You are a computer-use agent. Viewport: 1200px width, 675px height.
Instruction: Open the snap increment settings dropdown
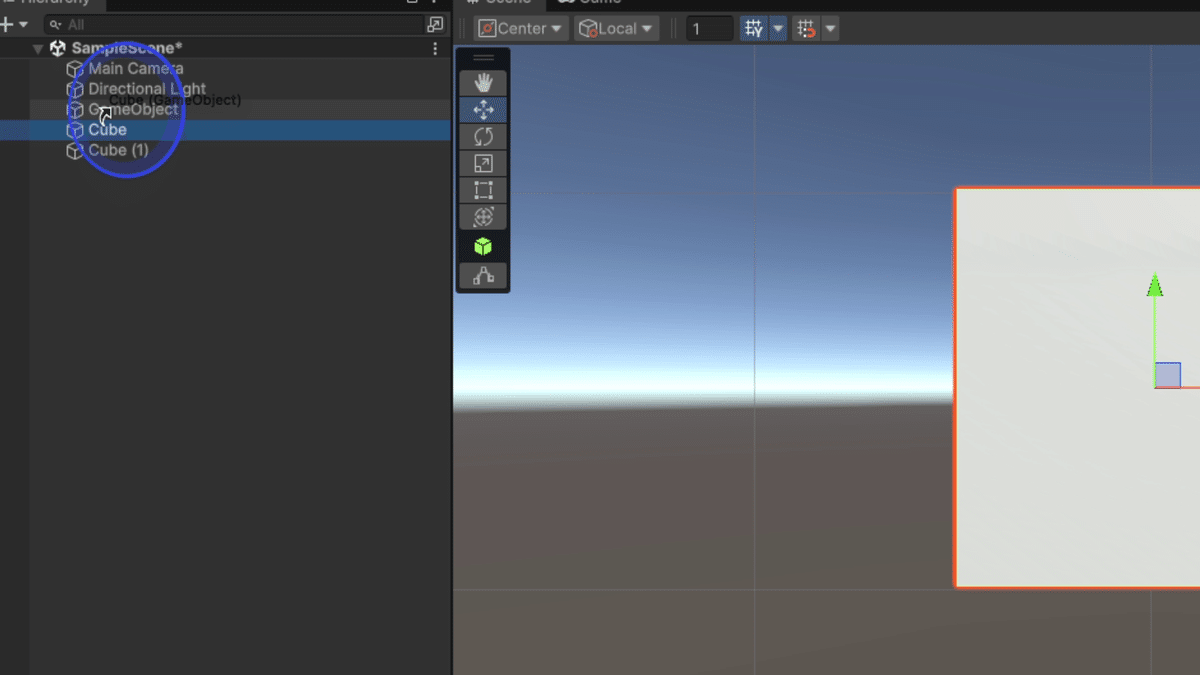point(830,29)
